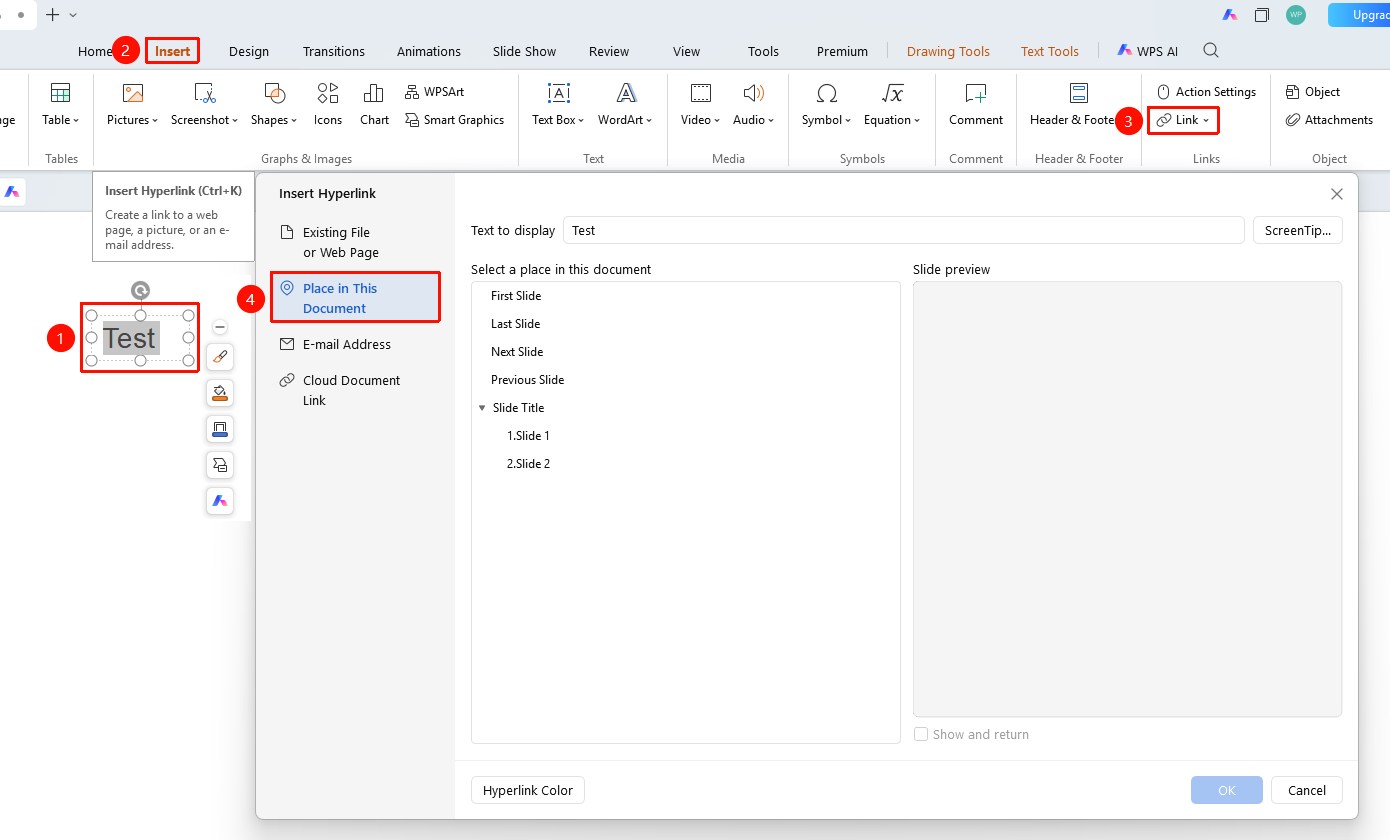
Task: Tick the Show and return checkbox
Action: (921, 734)
